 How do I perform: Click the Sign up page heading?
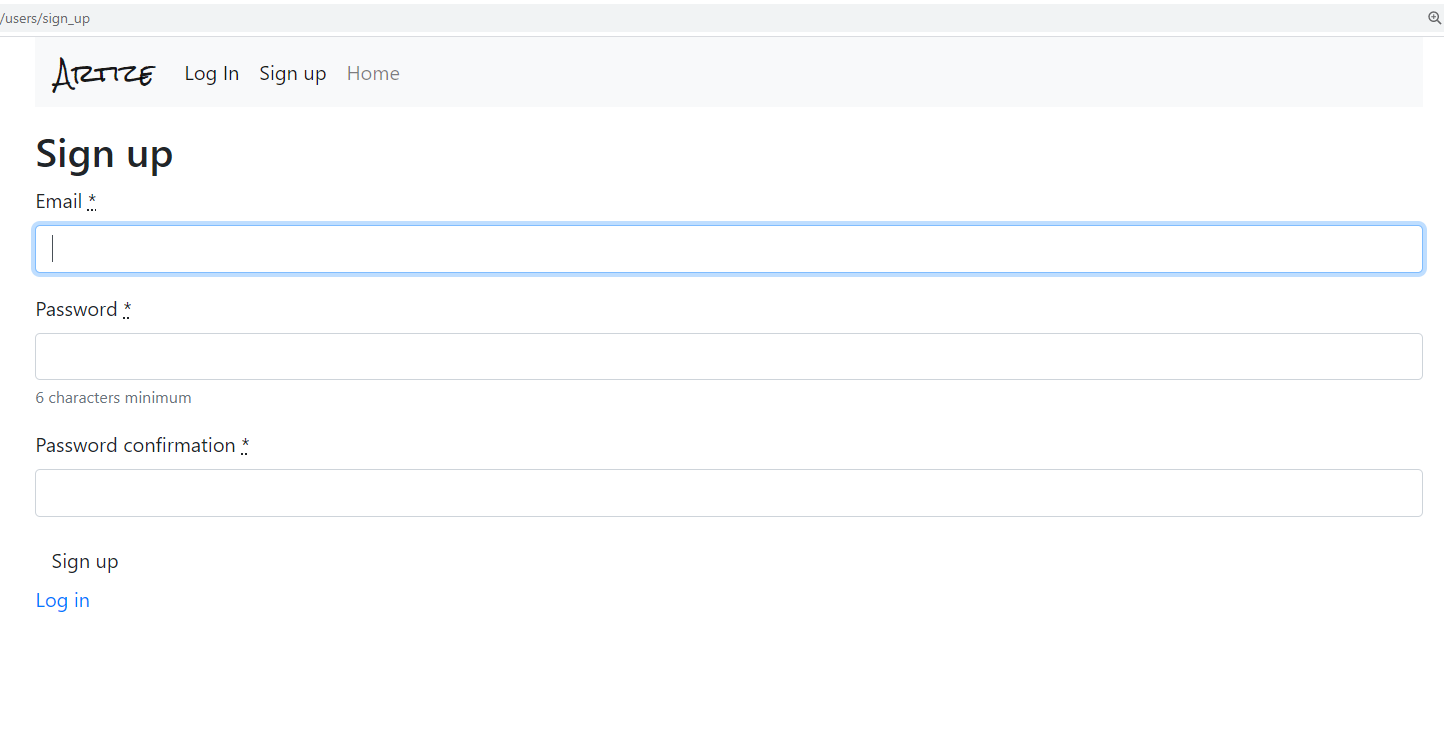click(104, 154)
